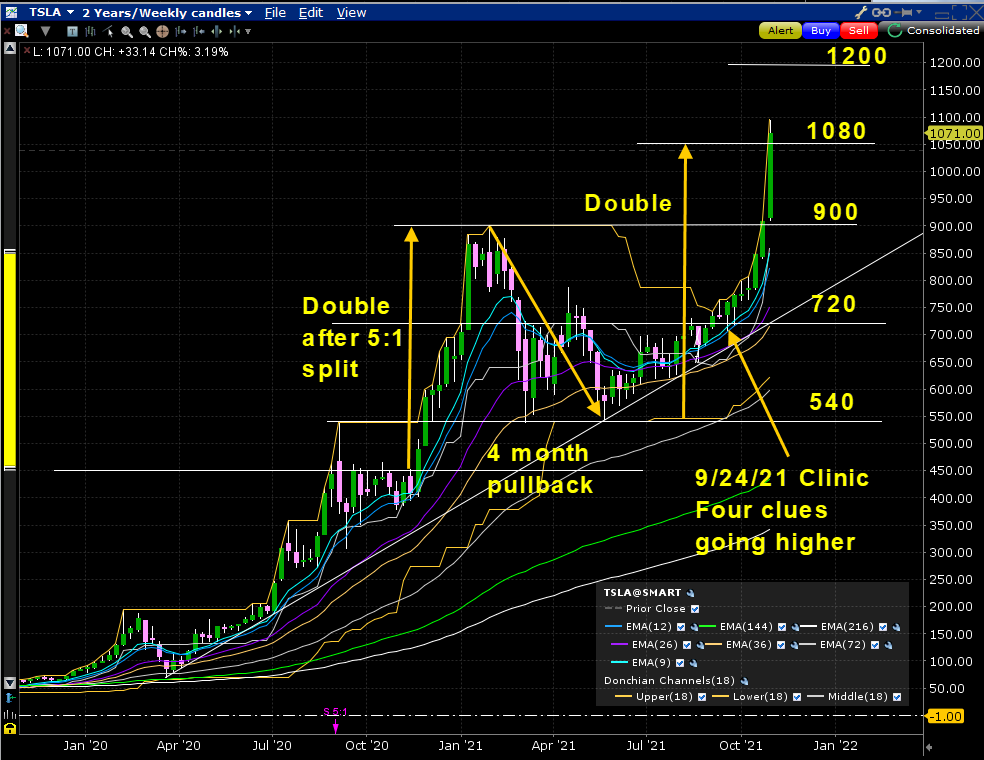Select the text annotation T tool
This screenshot has width=984, height=760.
[x=72, y=31]
